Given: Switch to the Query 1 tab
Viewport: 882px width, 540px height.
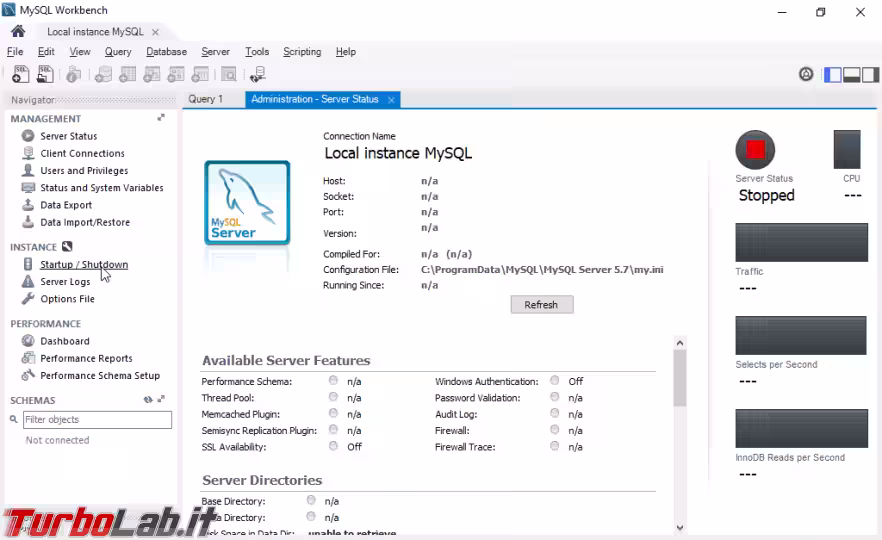Looking at the screenshot, I should 205,99.
